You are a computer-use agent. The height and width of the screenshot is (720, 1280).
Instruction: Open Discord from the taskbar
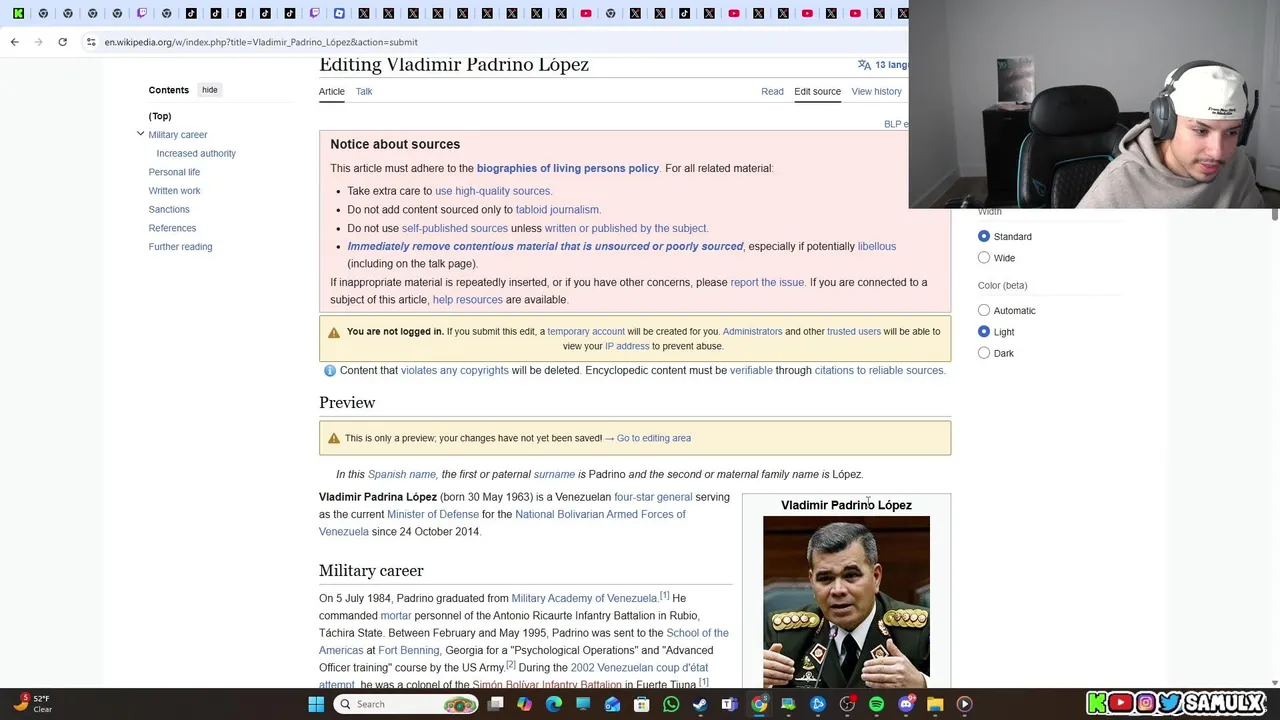click(906, 704)
